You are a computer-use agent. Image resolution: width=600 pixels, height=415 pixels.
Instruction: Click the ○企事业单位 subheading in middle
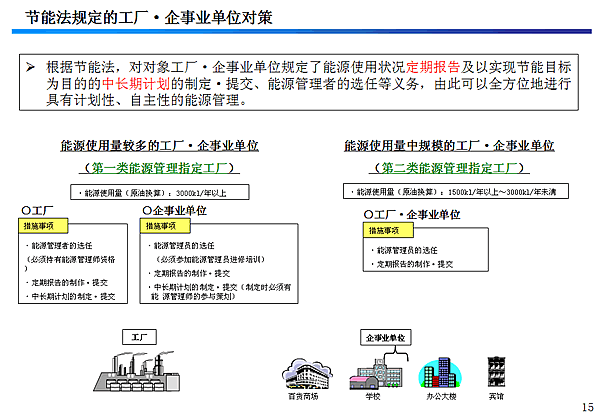174,210
